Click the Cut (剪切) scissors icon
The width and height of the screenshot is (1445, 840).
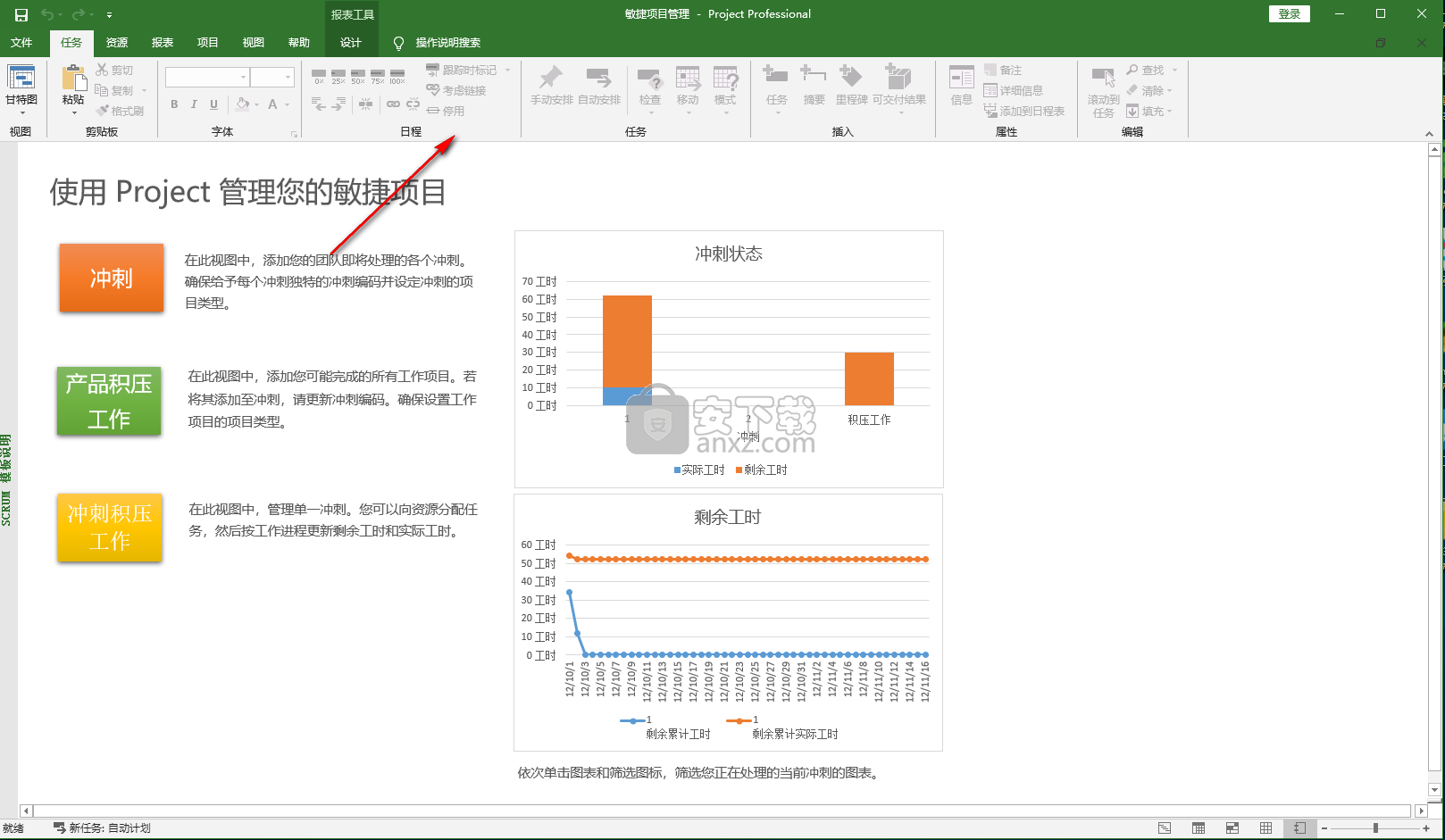(102, 70)
